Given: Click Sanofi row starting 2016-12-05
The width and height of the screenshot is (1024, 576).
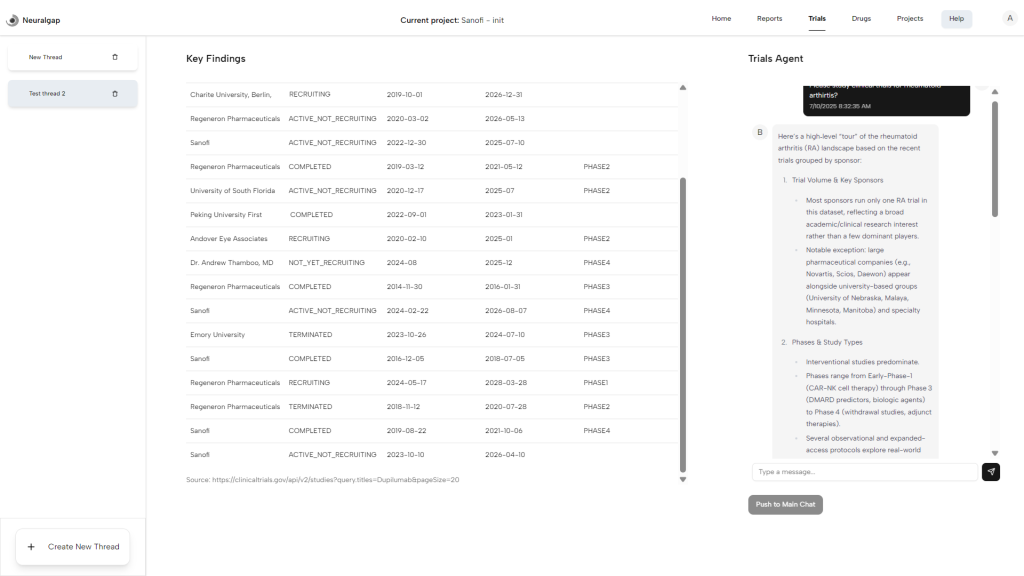Looking at the screenshot, I should point(432,359).
